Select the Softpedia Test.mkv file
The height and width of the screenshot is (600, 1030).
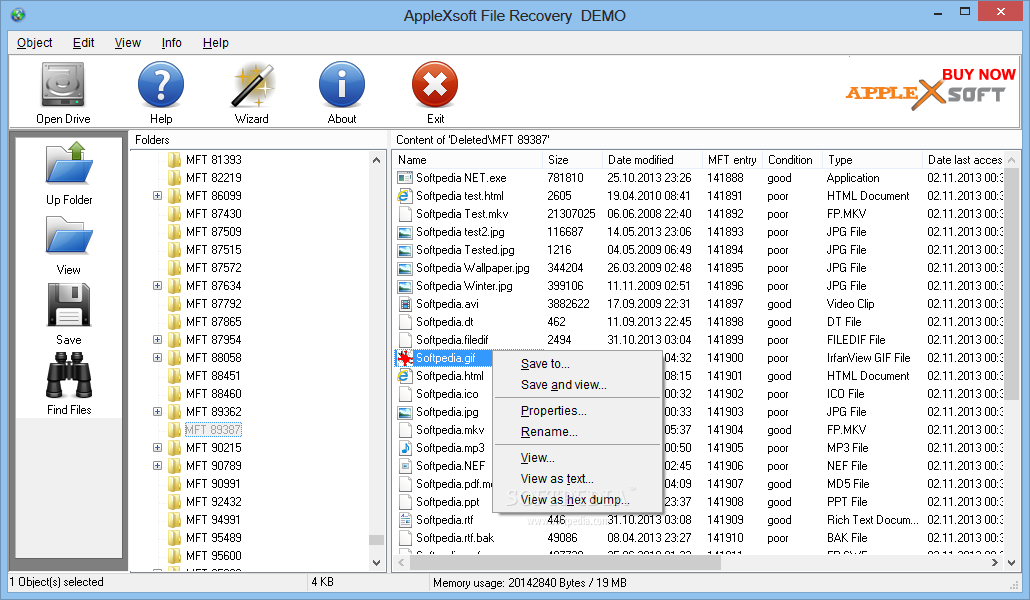coord(462,214)
